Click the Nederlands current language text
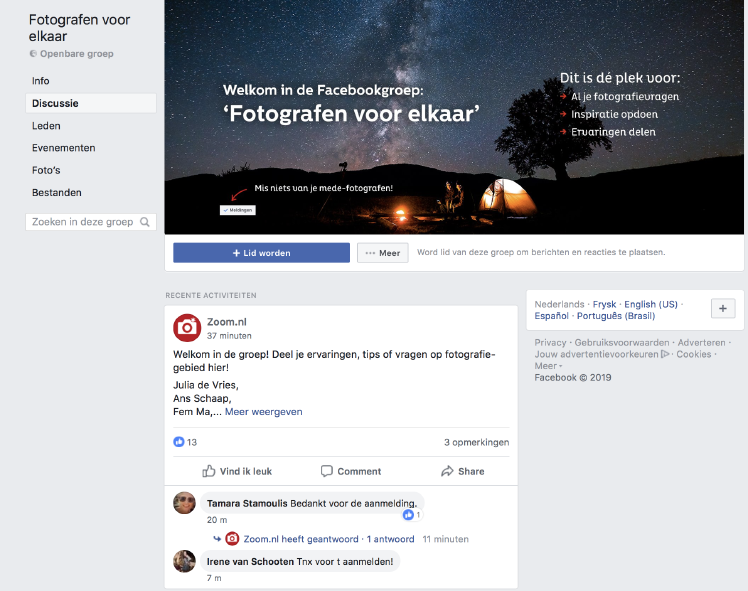Viewport: 748px width, 591px height. (x=559, y=304)
